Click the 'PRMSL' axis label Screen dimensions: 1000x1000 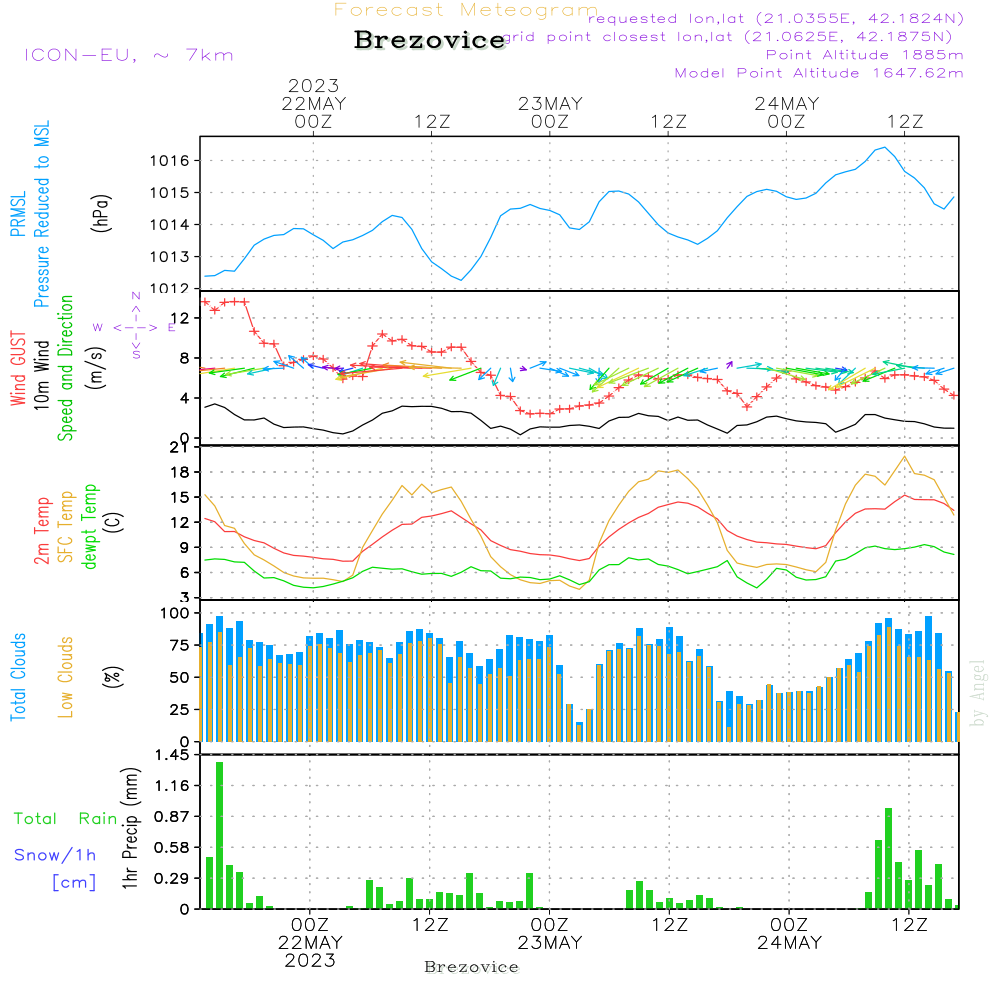point(18,214)
